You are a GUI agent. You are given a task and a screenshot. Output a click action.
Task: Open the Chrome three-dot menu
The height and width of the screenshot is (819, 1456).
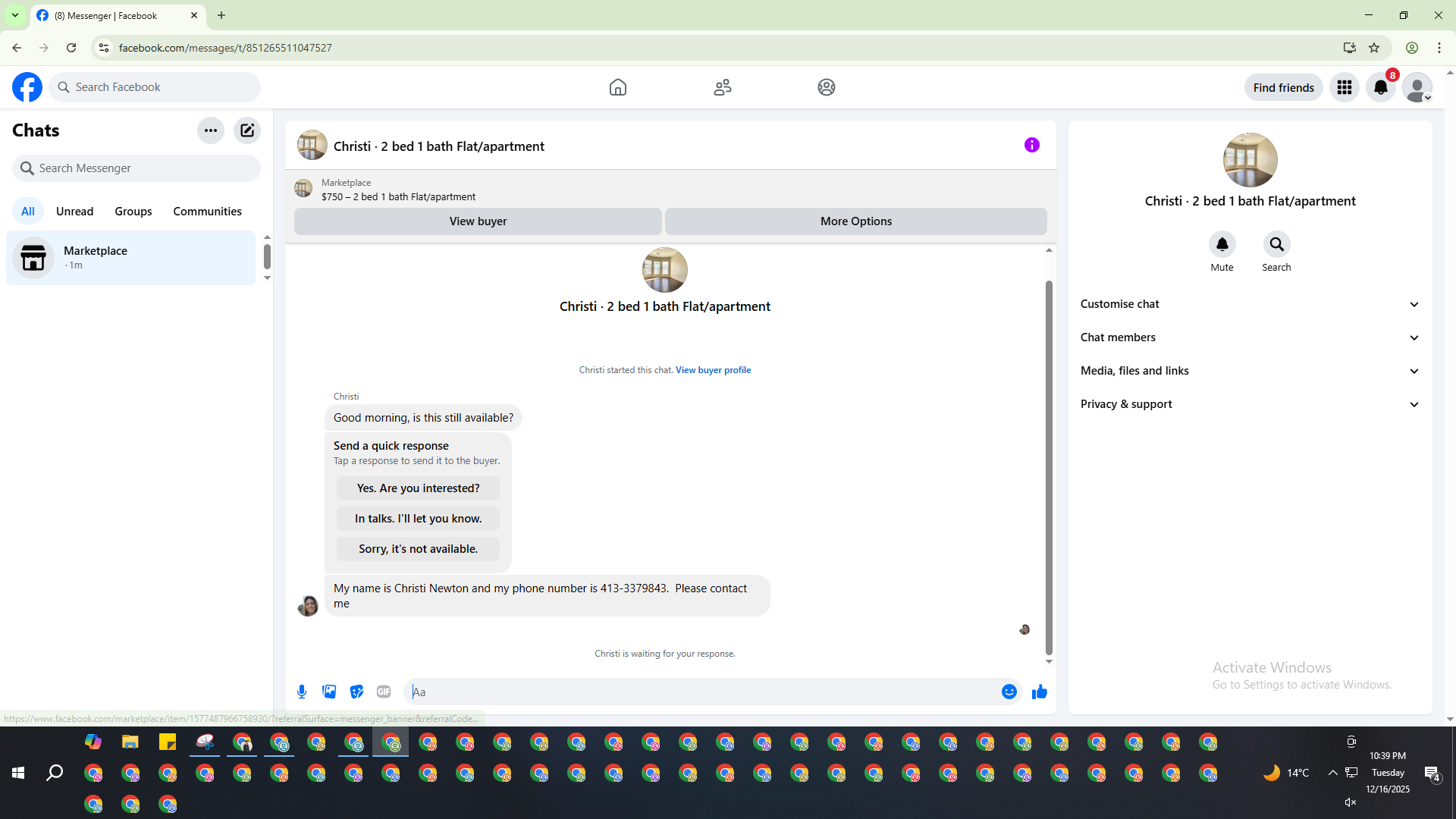click(1439, 48)
